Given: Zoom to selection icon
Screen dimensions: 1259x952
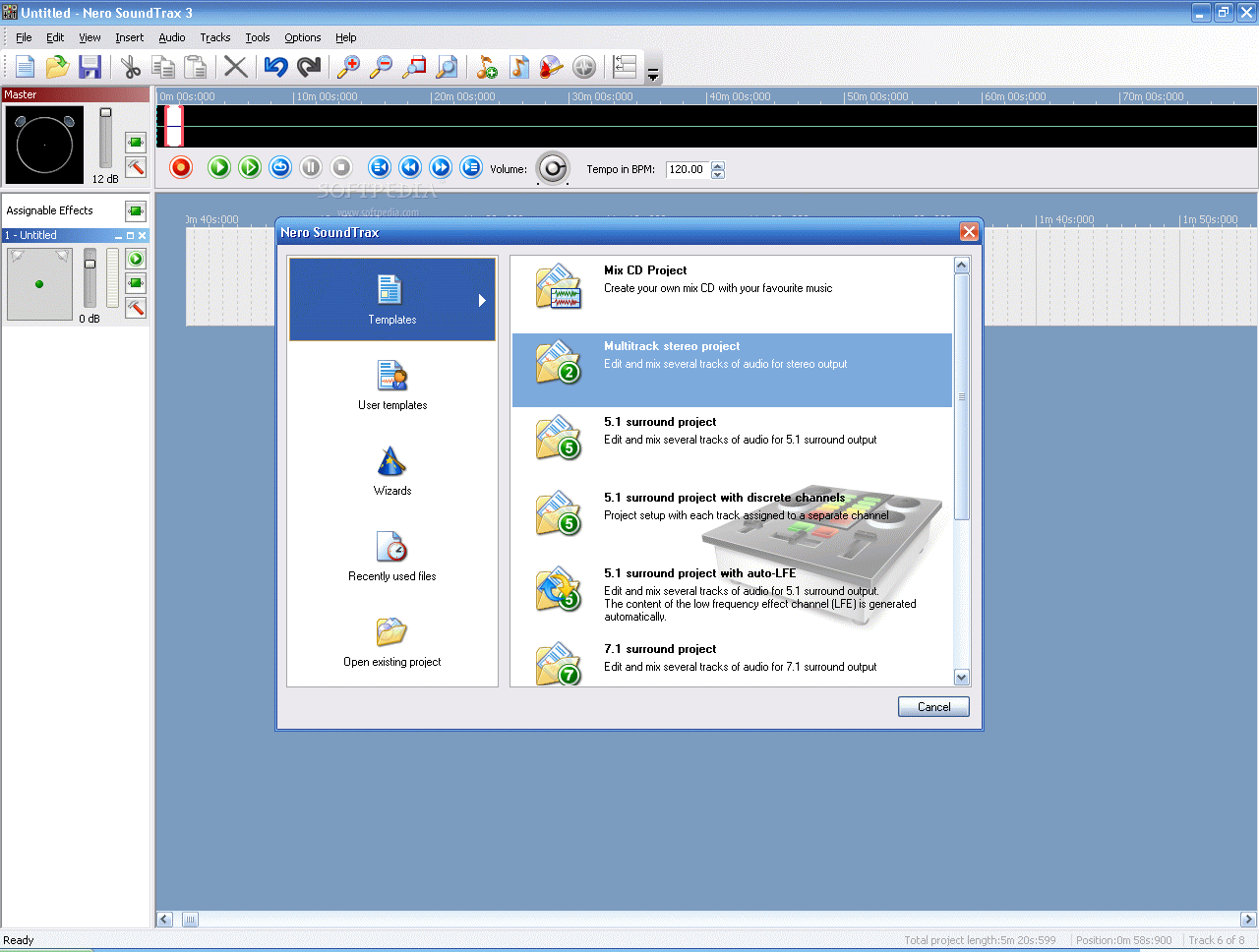Looking at the screenshot, I should tap(414, 67).
